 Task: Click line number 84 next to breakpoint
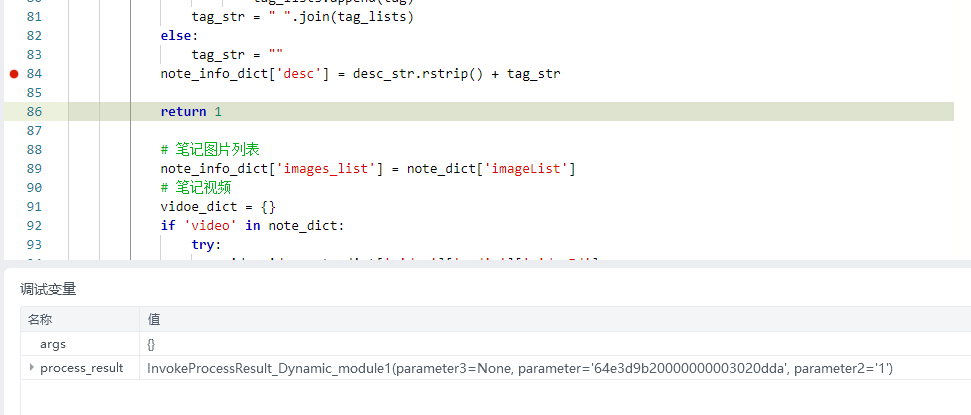[x=34, y=74]
